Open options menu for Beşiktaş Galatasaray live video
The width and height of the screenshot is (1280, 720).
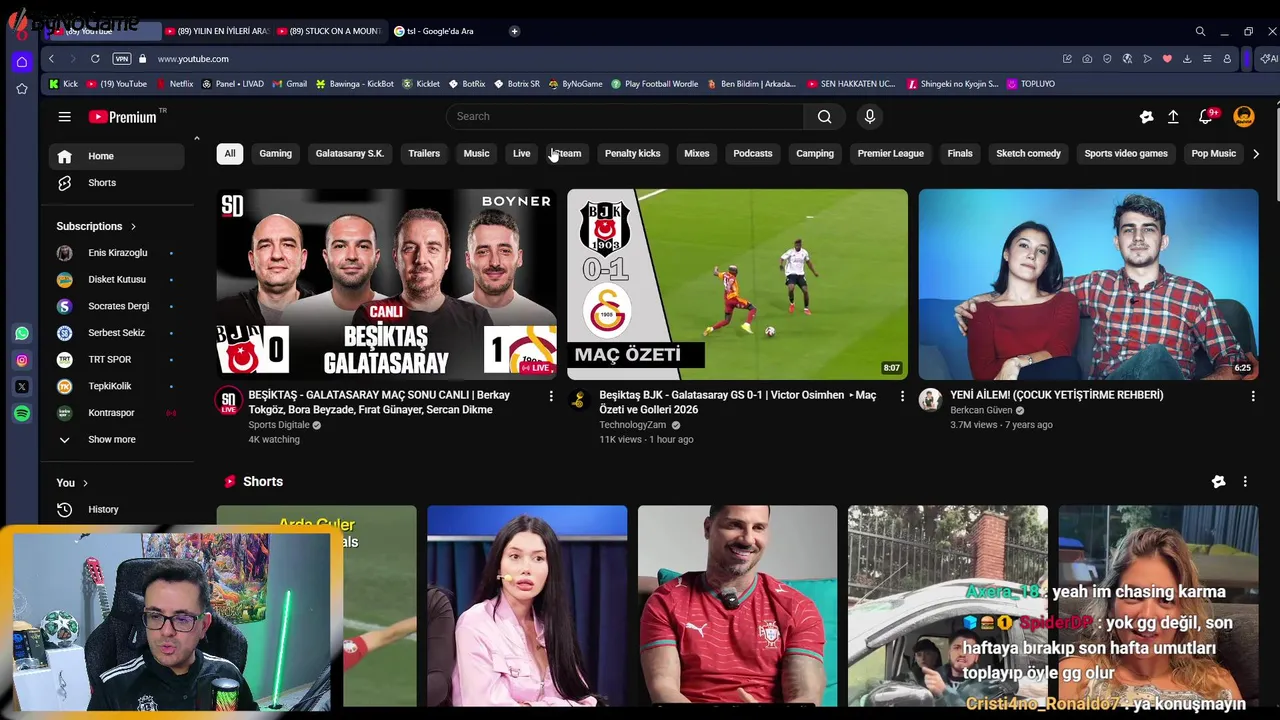coord(550,397)
